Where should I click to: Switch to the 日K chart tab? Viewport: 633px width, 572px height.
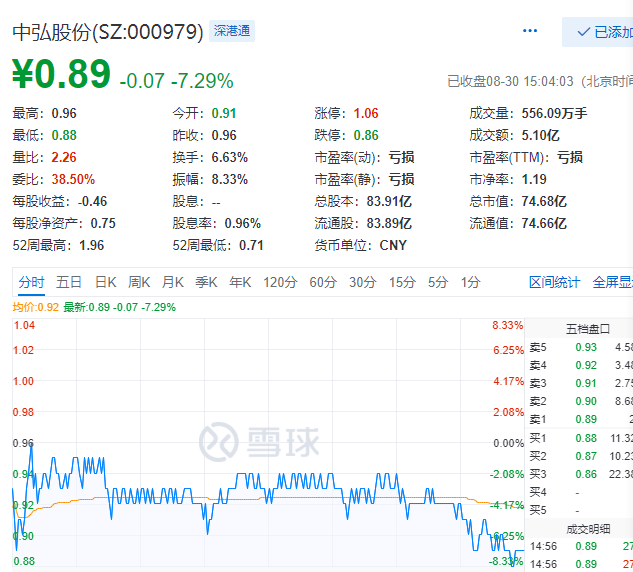[105, 282]
